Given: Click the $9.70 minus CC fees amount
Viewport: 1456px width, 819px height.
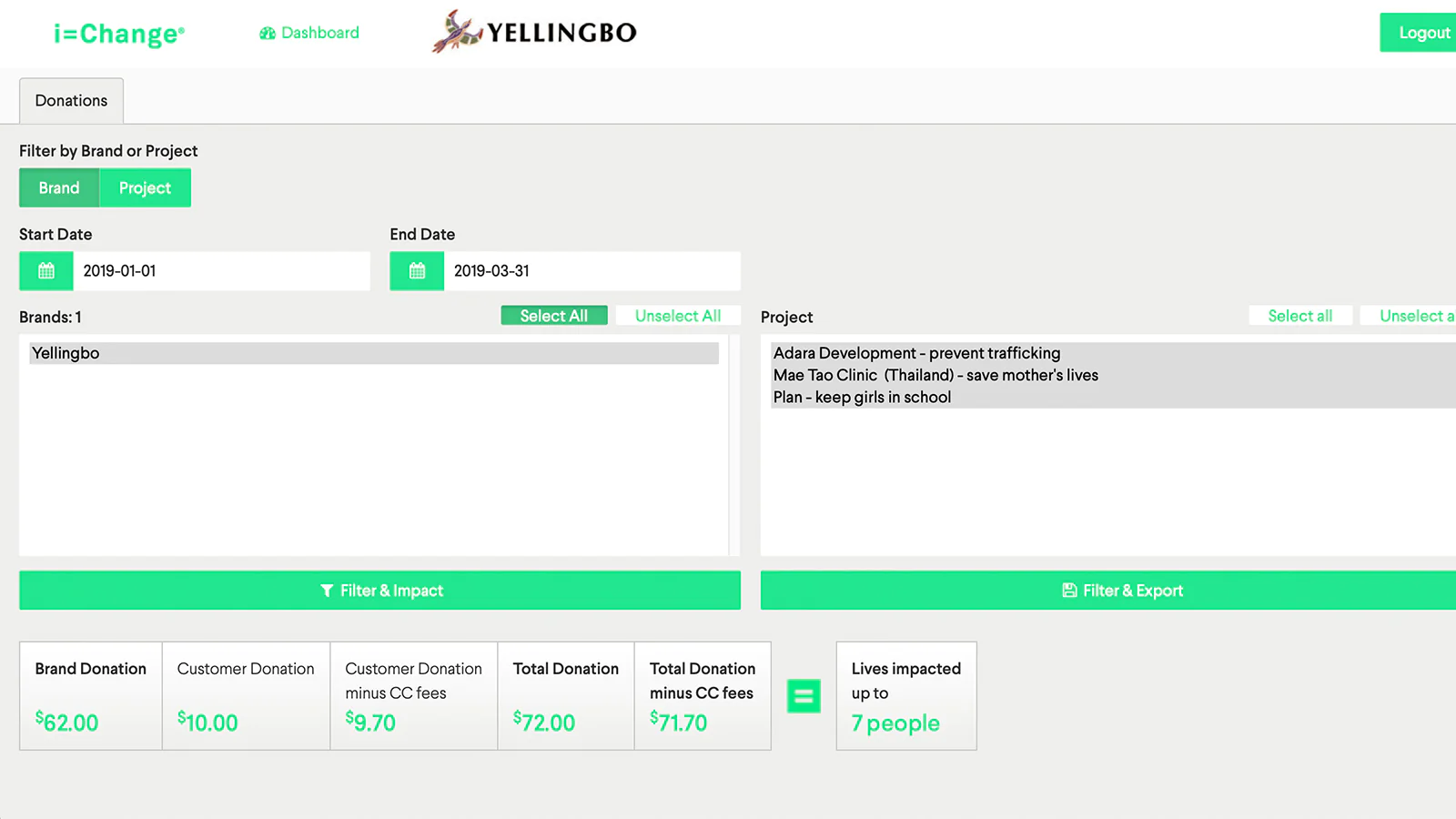Looking at the screenshot, I should click(370, 723).
